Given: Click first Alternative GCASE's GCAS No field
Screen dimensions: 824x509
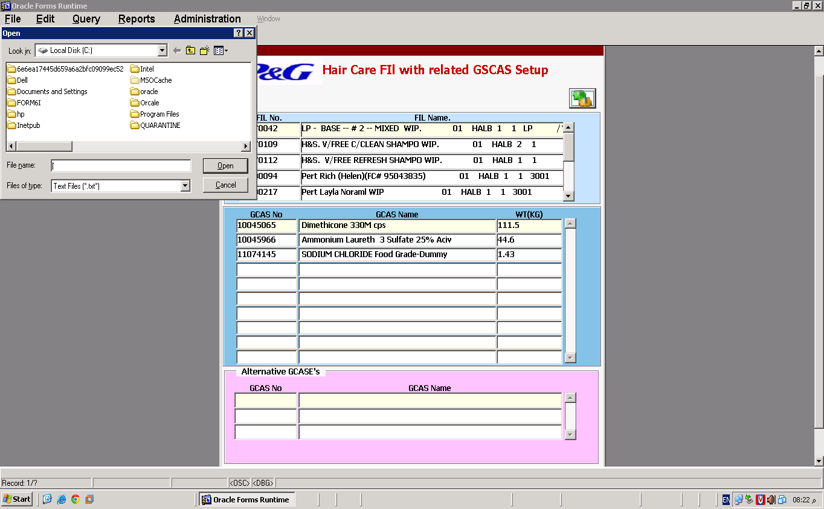Looking at the screenshot, I should tap(266, 401).
